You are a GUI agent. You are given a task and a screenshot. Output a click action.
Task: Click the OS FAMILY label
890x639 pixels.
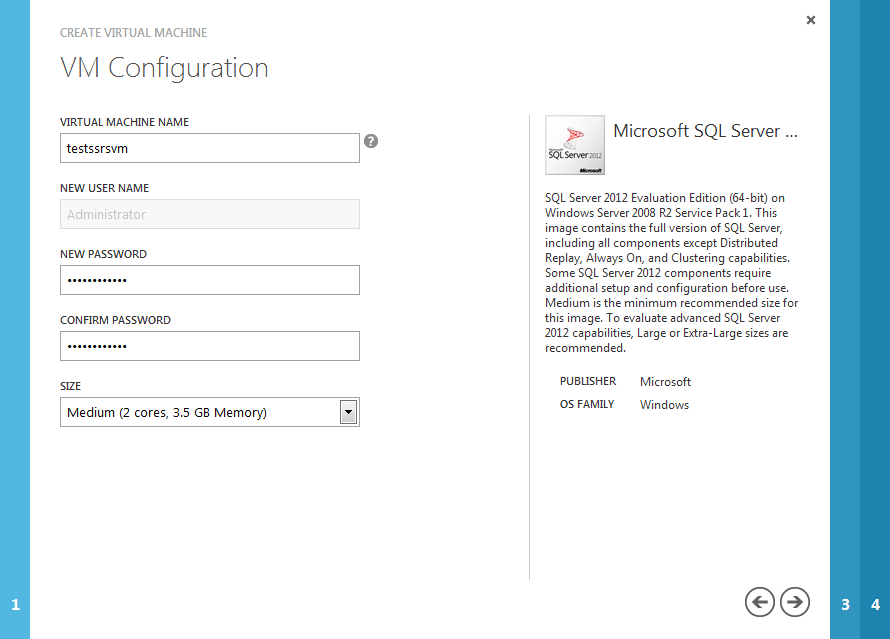(x=587, y=404)
